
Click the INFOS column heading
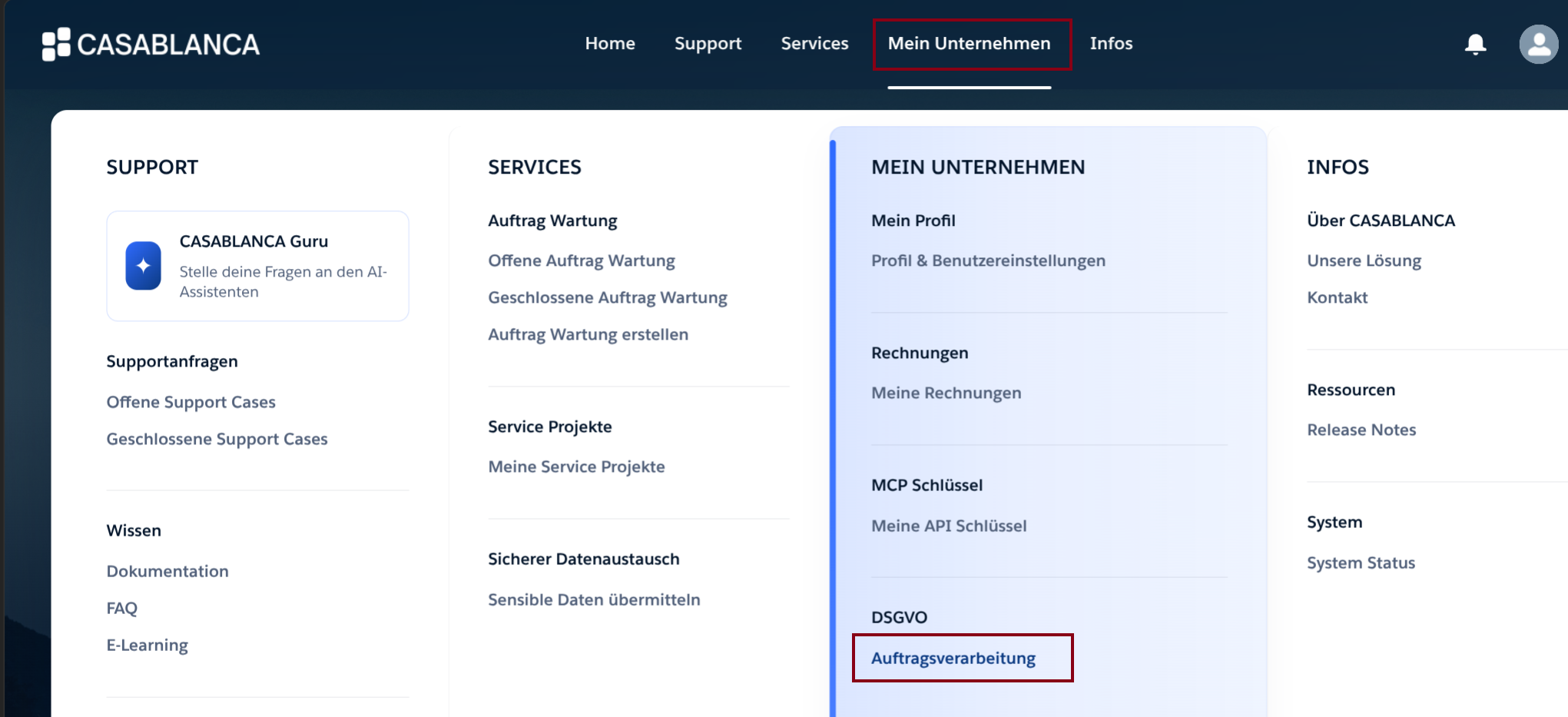[1338, 167]
